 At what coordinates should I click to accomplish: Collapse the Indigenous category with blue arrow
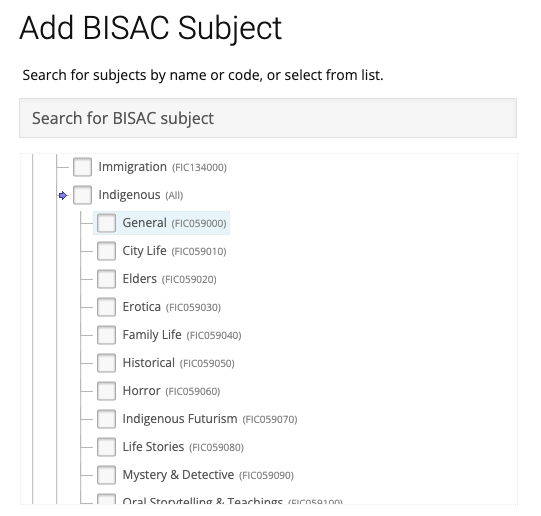pos(63,196)
